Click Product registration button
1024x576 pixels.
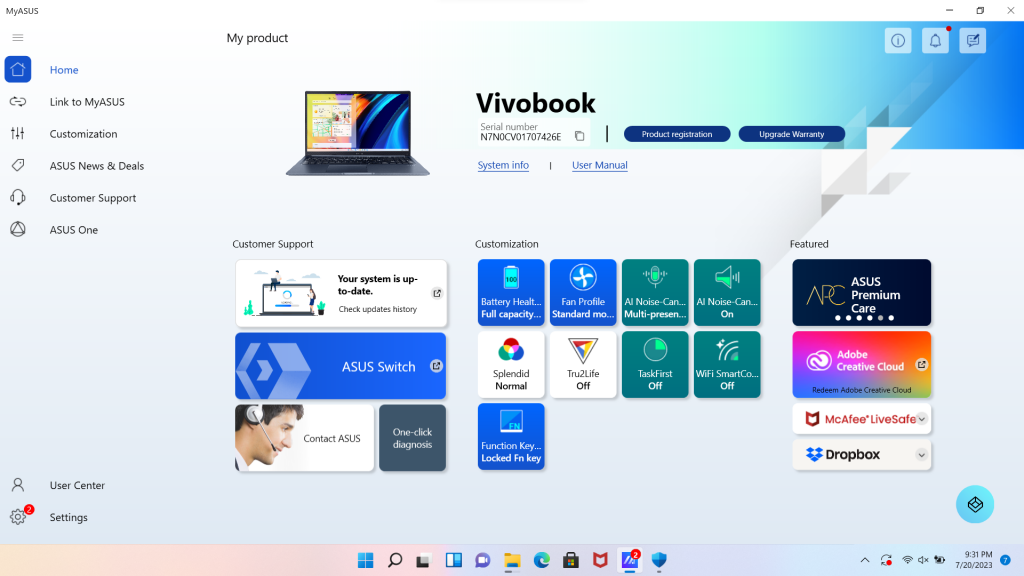[x=677, y=134]
